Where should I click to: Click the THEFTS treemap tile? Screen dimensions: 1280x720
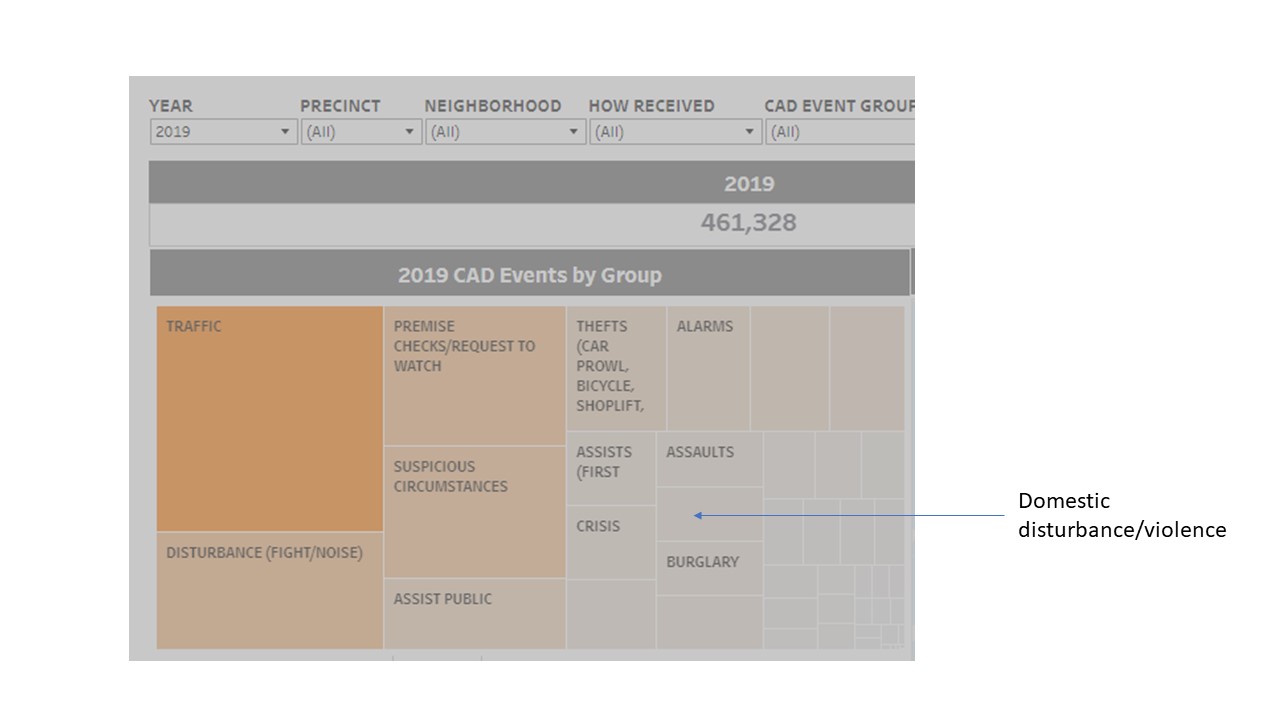point(616,368)
